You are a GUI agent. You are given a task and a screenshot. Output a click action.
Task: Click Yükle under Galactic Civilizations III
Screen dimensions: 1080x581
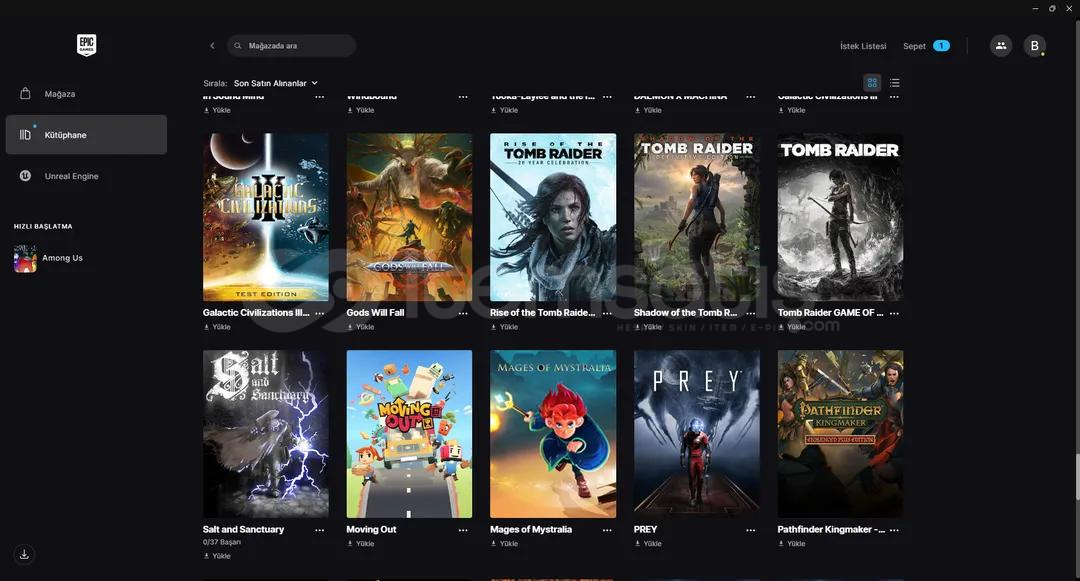coord(217,327)
